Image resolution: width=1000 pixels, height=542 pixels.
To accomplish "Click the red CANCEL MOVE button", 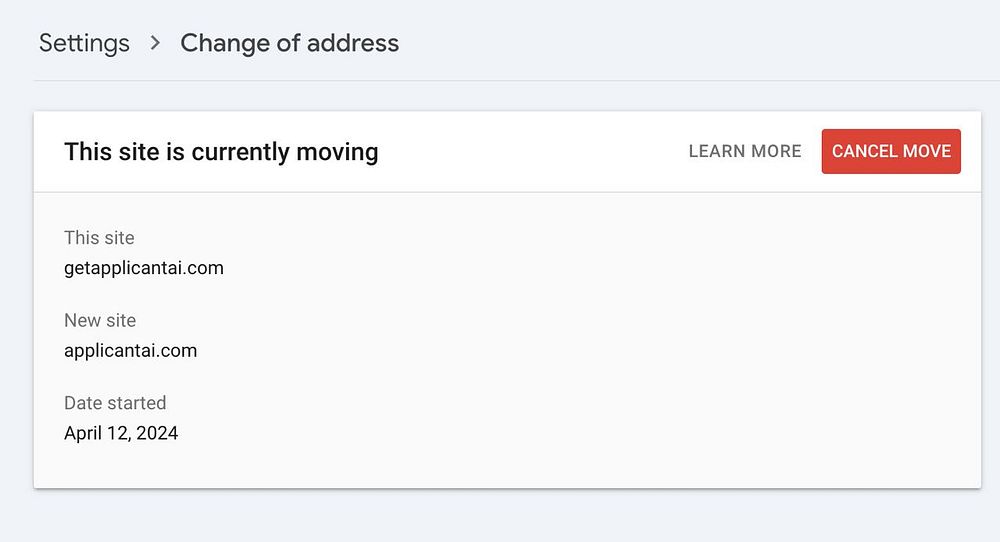I will click(x=891, y=151).
